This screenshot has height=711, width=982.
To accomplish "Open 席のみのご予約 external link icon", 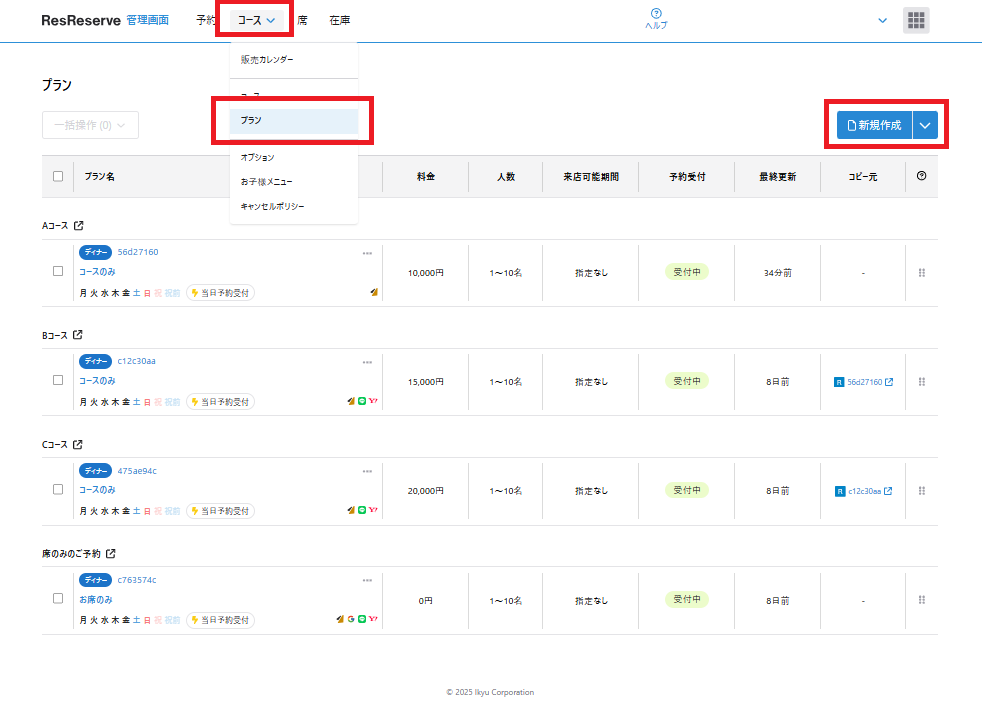I will [x=111, y=553].
